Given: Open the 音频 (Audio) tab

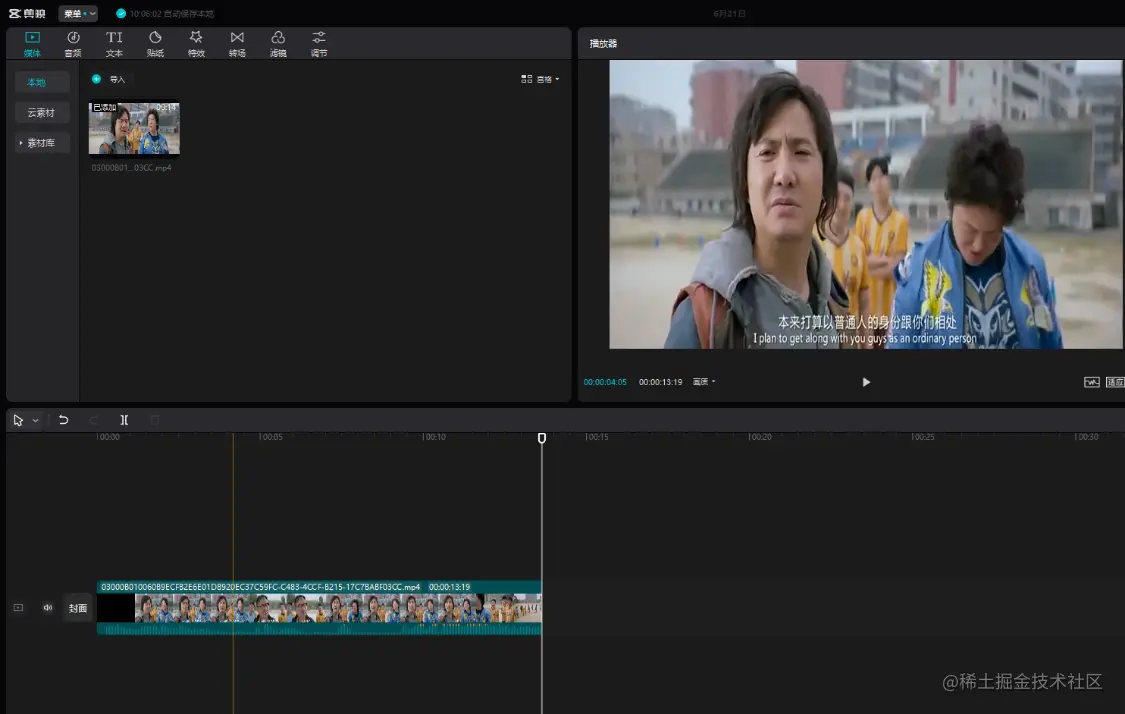Looking at the screenshot, I should (73, 44).
